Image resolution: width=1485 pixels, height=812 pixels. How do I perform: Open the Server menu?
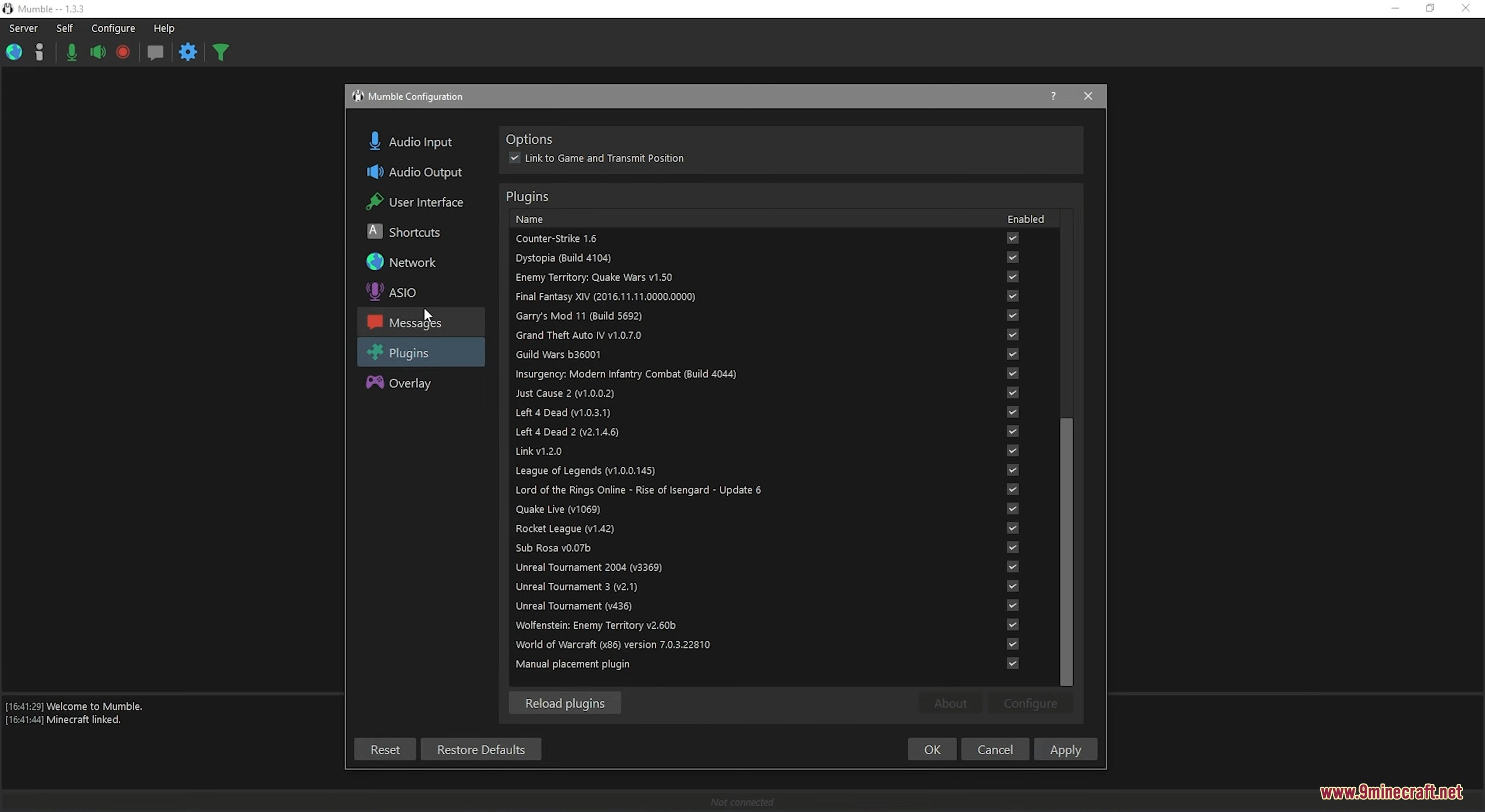coord(23,28)
